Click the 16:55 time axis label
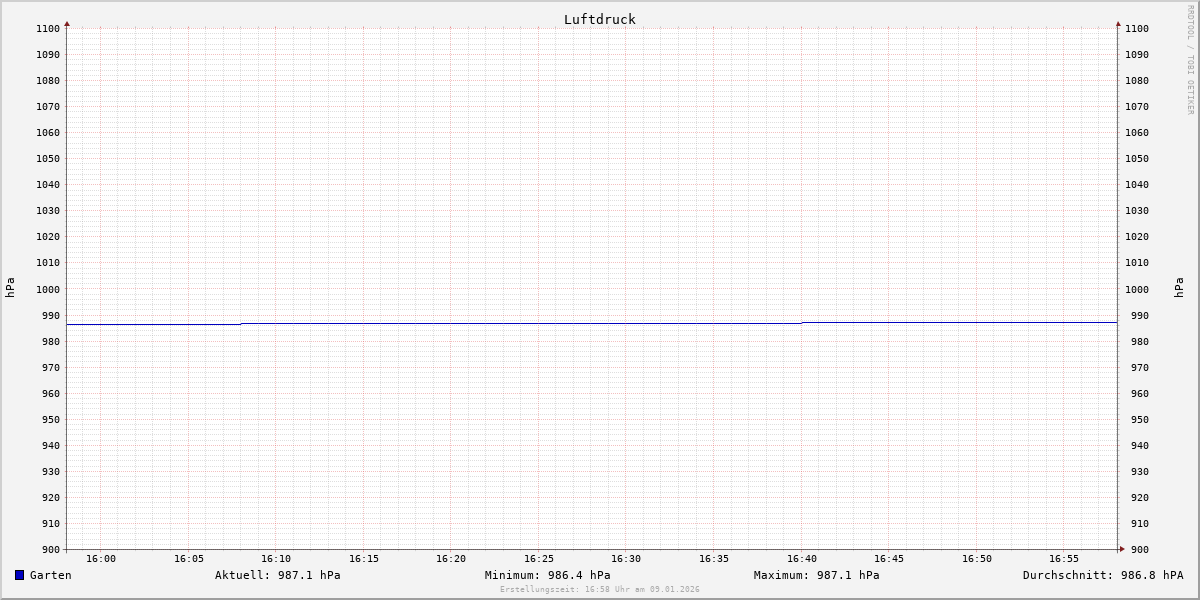Screen dimensions: 1200x600 (1064, 559)
